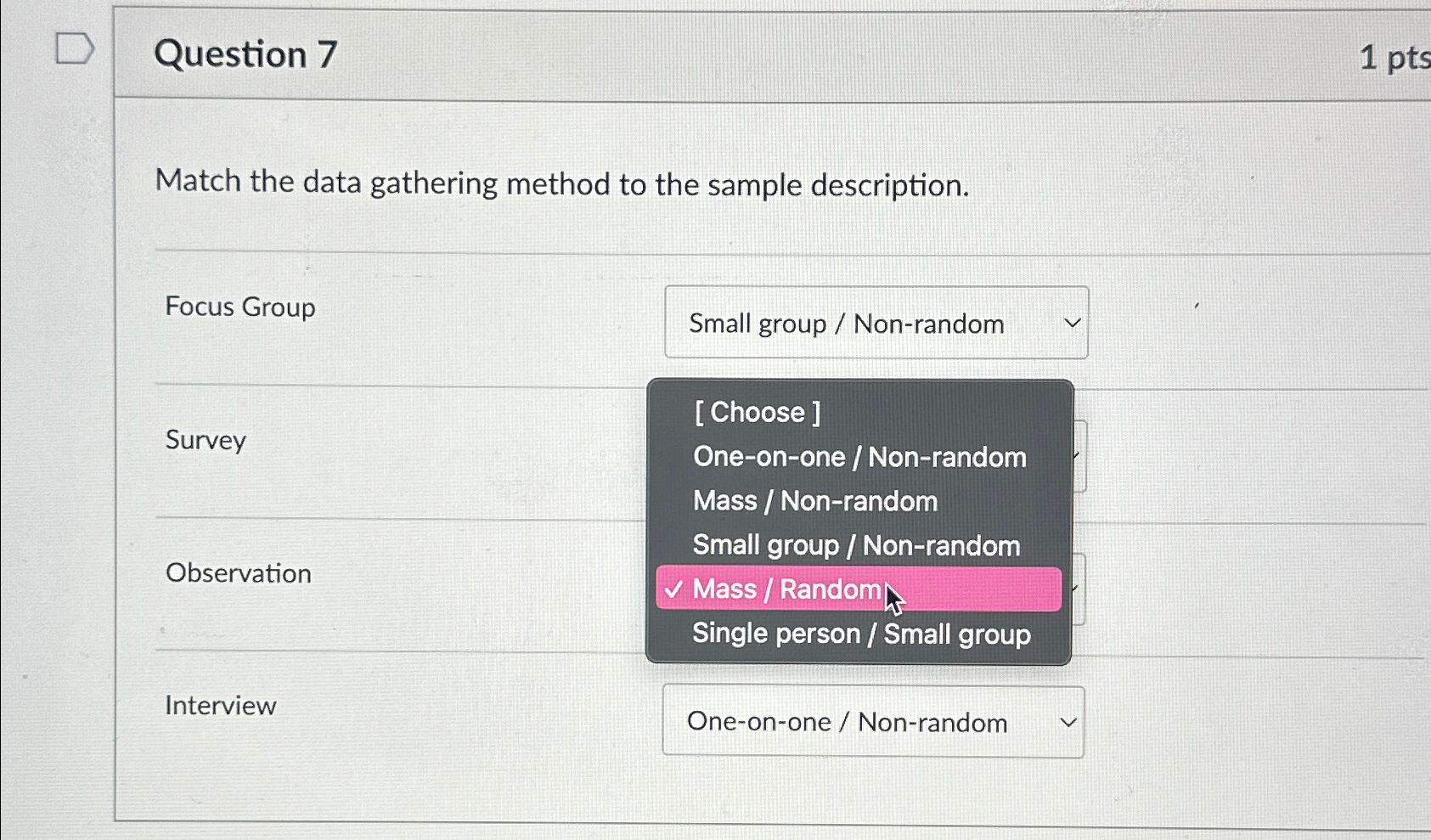Click the [ Choose ] option to clear selection

[757, 413]
